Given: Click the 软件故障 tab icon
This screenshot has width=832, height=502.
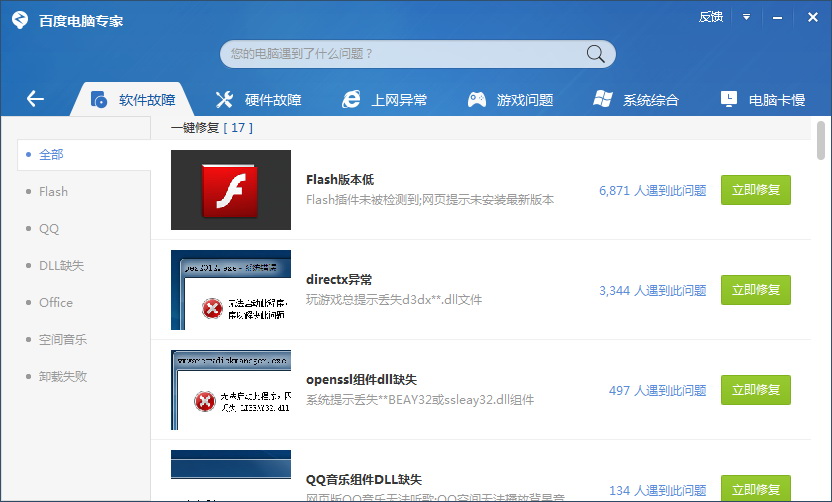Looking at the screenshot, I should tap(99, 99).
